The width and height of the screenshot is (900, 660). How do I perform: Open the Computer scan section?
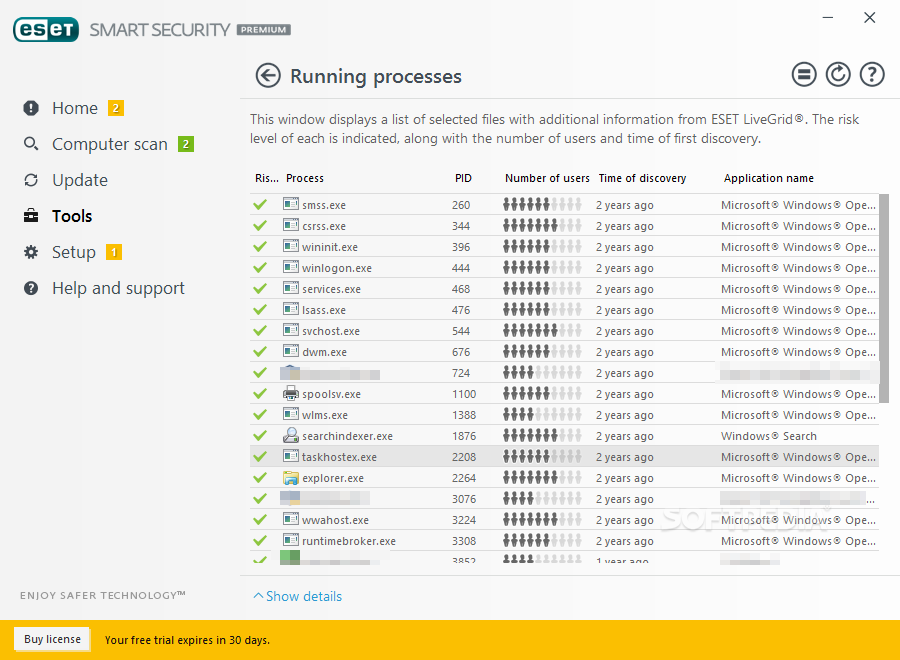pos(110,144)
